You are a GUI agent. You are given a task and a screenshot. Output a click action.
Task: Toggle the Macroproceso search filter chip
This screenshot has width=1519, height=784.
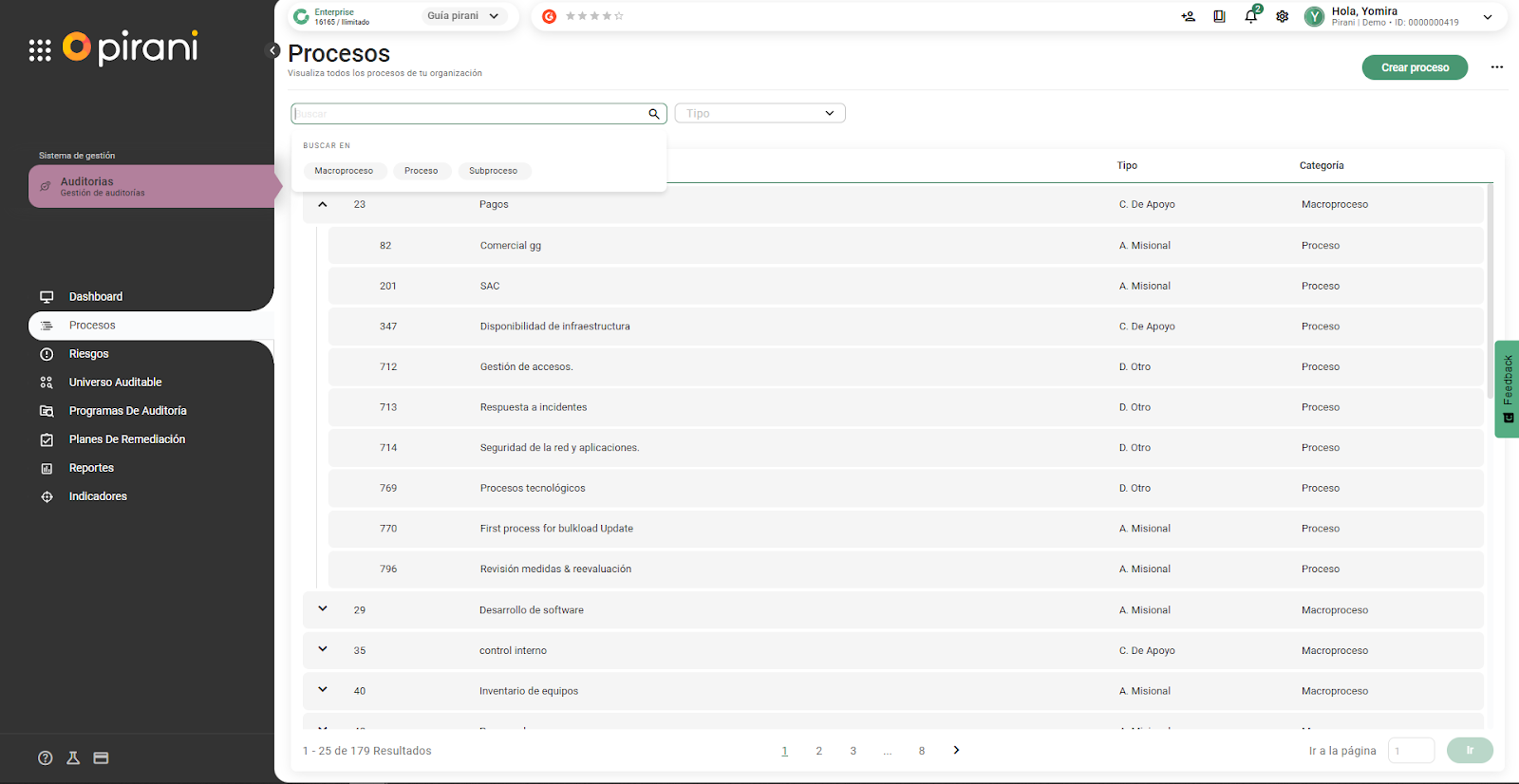pos(344,171)
